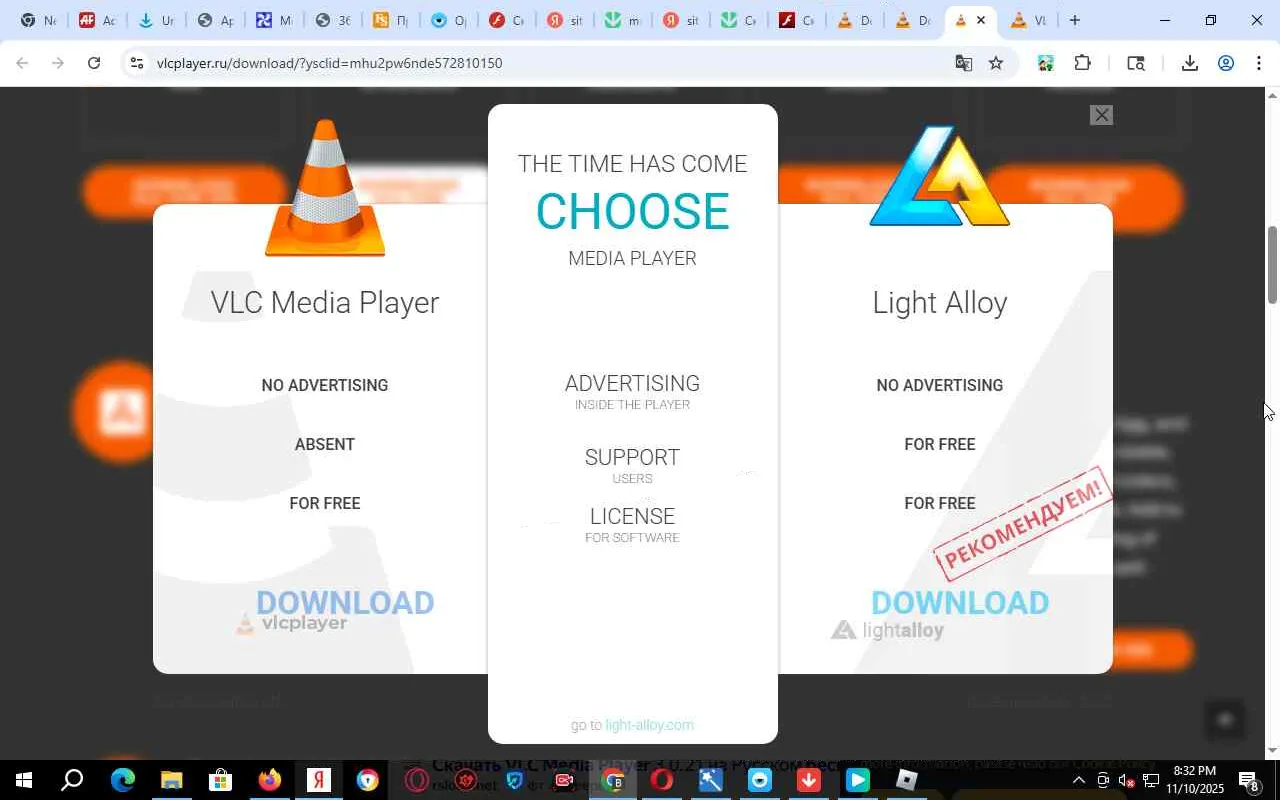Go forward in browser history
1280x800 pixels.
[58, 63]
